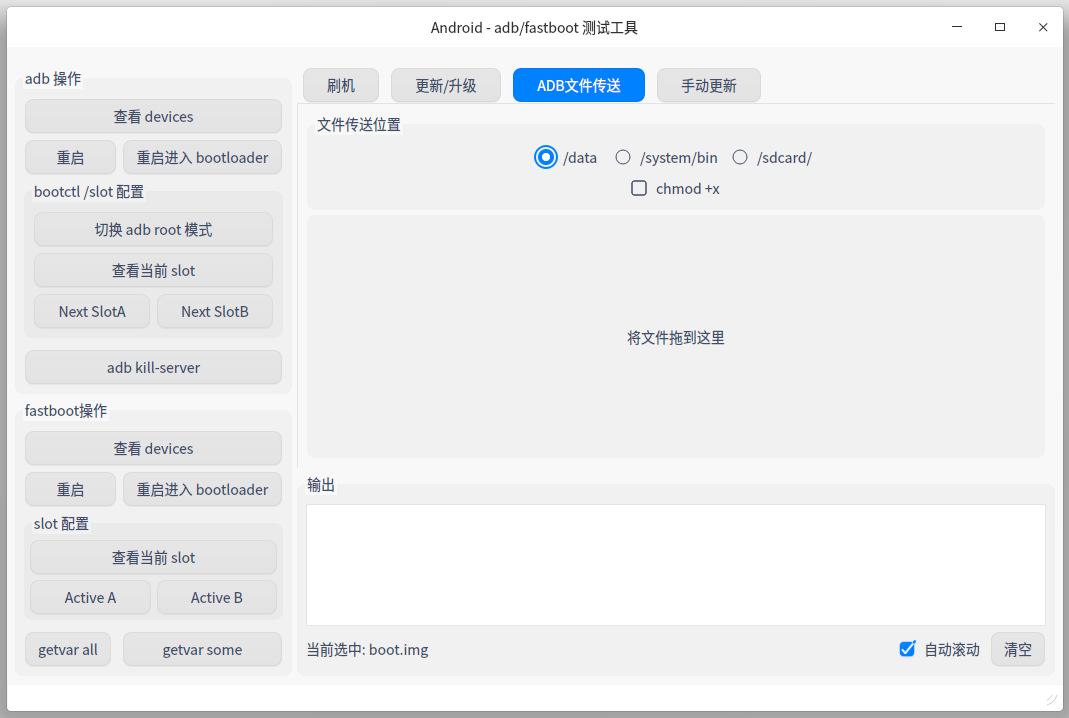1069x718 pixels.
Task: Click inside the 输出 text area
Action: coord(676,565)
